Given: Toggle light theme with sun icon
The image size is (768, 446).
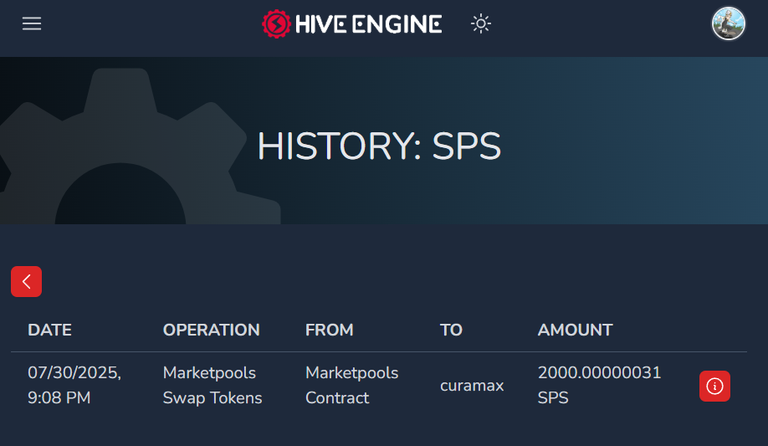Looking at the screenshot, I should [480, 23].
